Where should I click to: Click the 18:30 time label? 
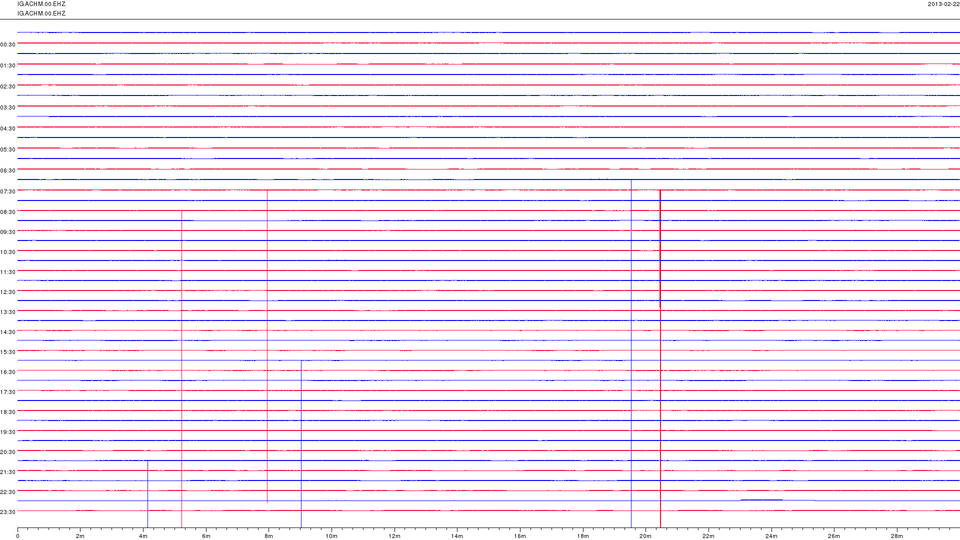click(8, 412)
